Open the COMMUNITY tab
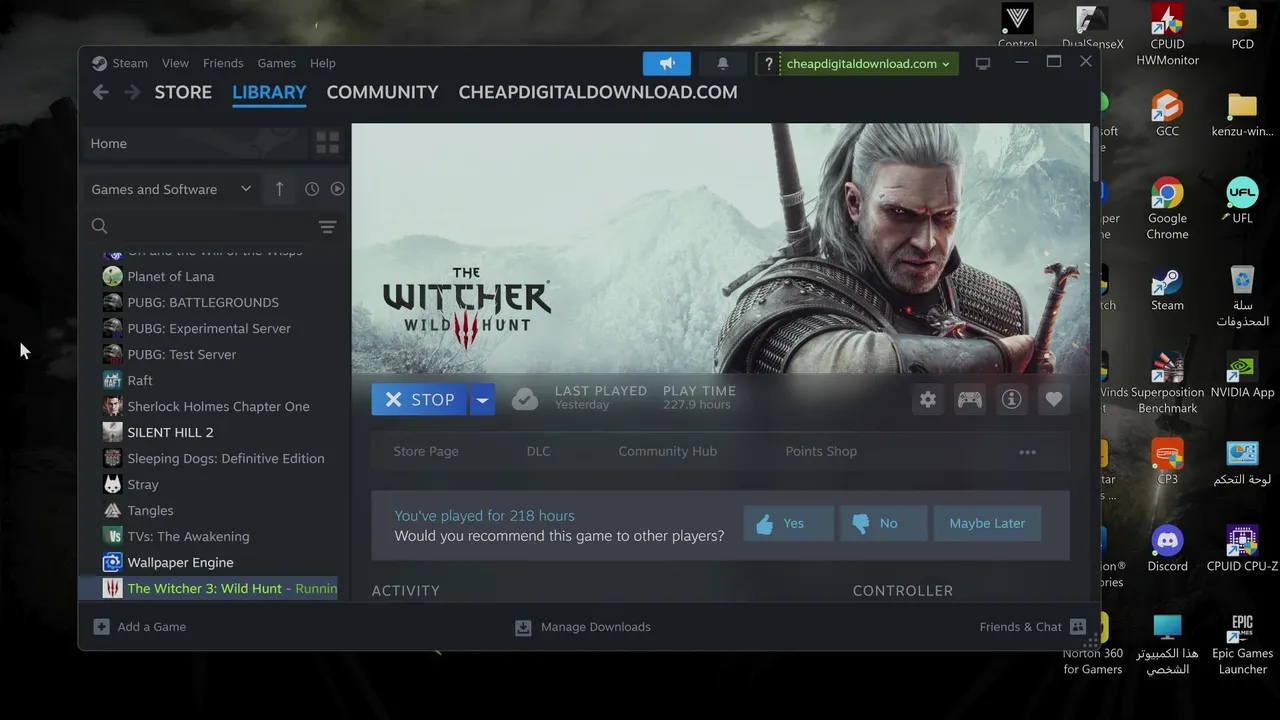This screenshot has width=1280, height=720. (382, 92)
